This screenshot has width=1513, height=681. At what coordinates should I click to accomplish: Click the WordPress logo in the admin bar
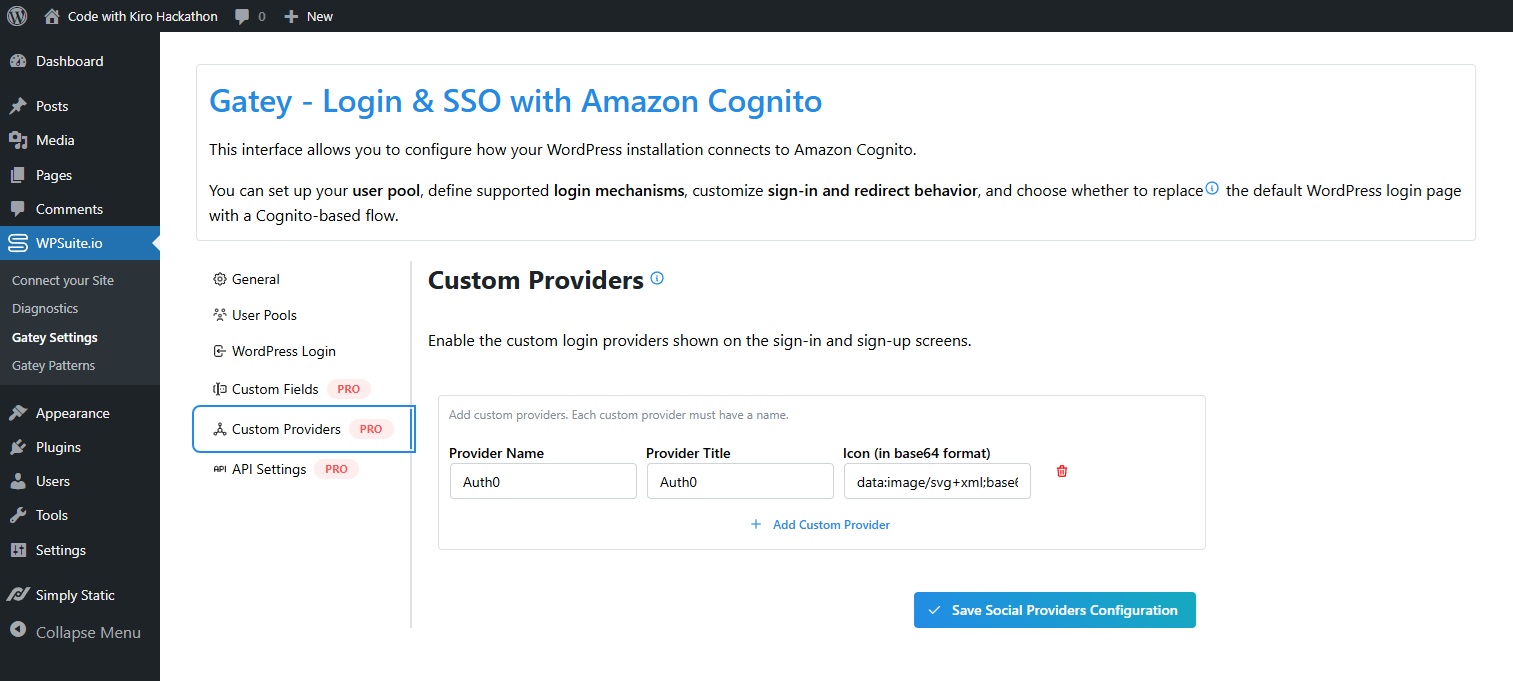pyautogui.click(x=16, y=16)
